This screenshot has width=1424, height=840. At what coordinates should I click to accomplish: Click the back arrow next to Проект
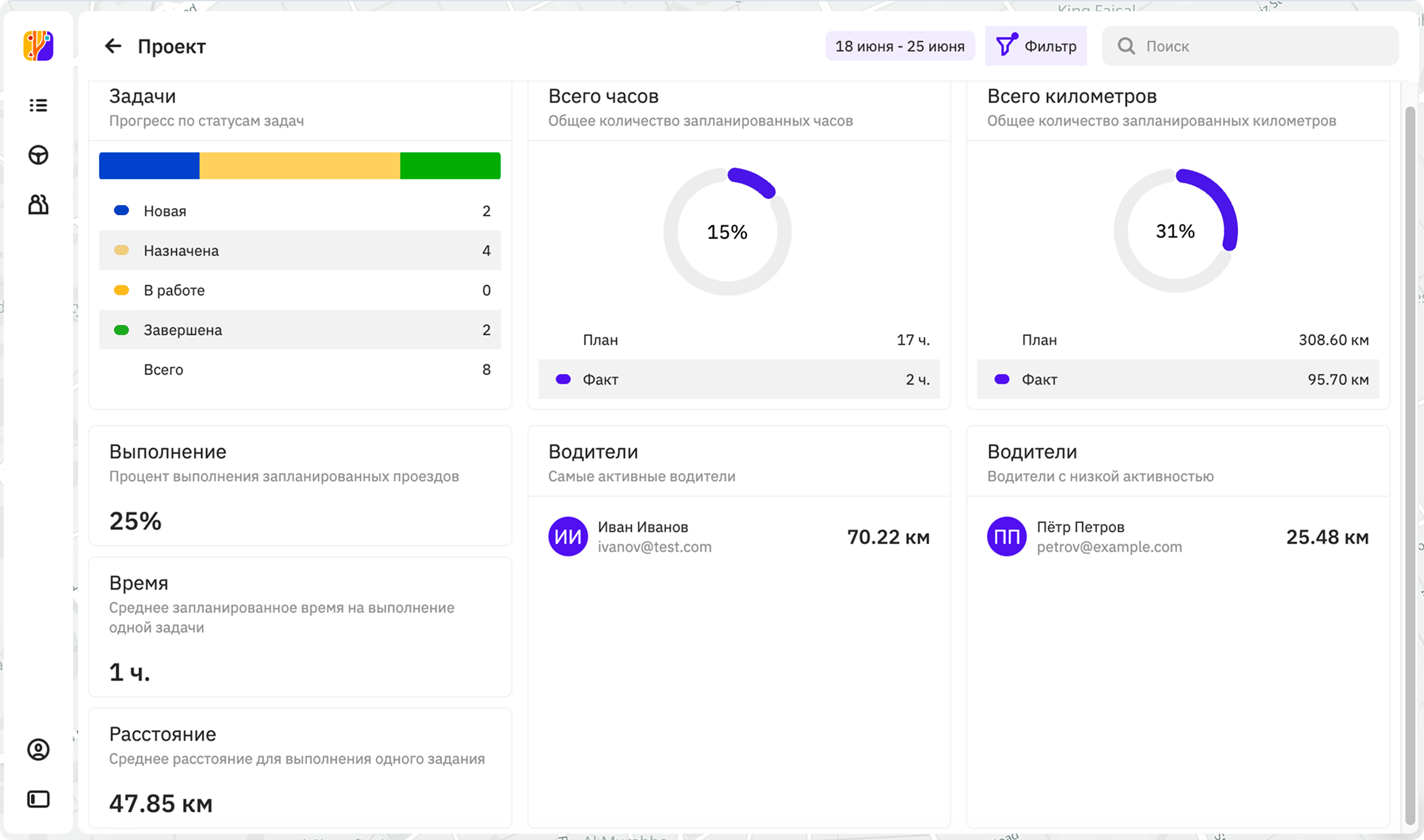tap(113, 46)
